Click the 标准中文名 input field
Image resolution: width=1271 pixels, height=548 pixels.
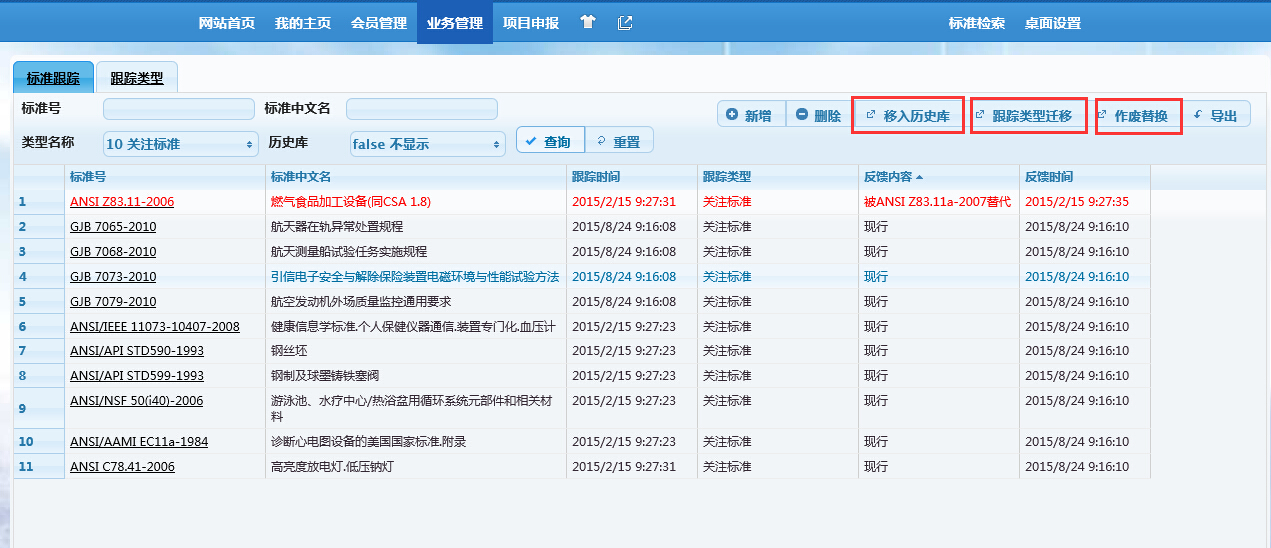click(x=421, y=108)
